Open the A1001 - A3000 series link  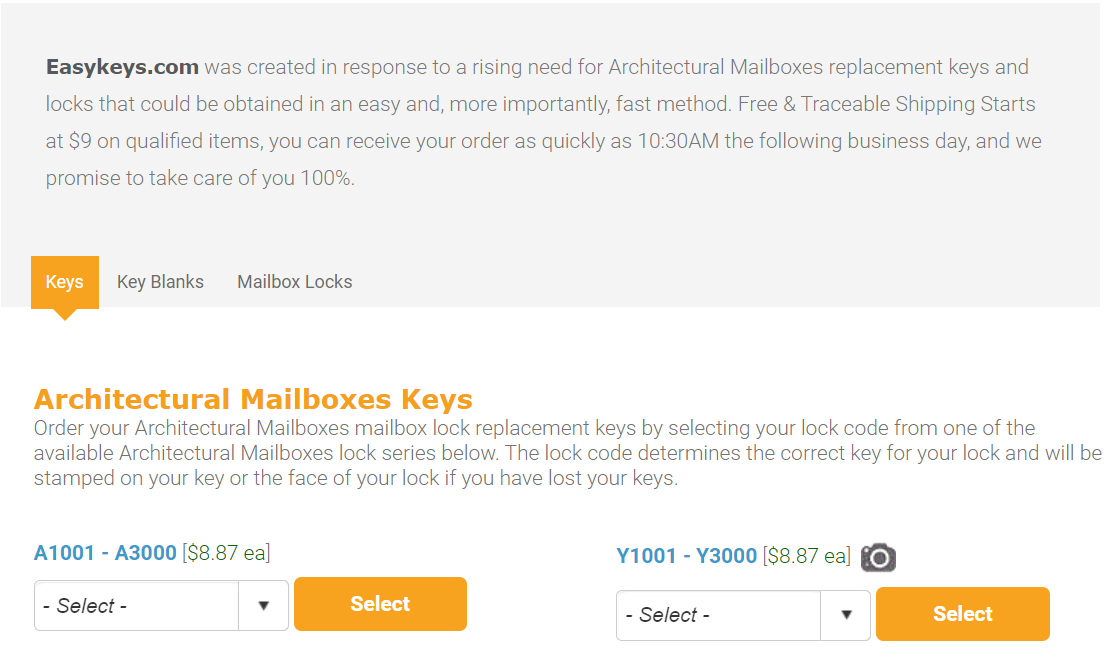(x=105, y=553)
